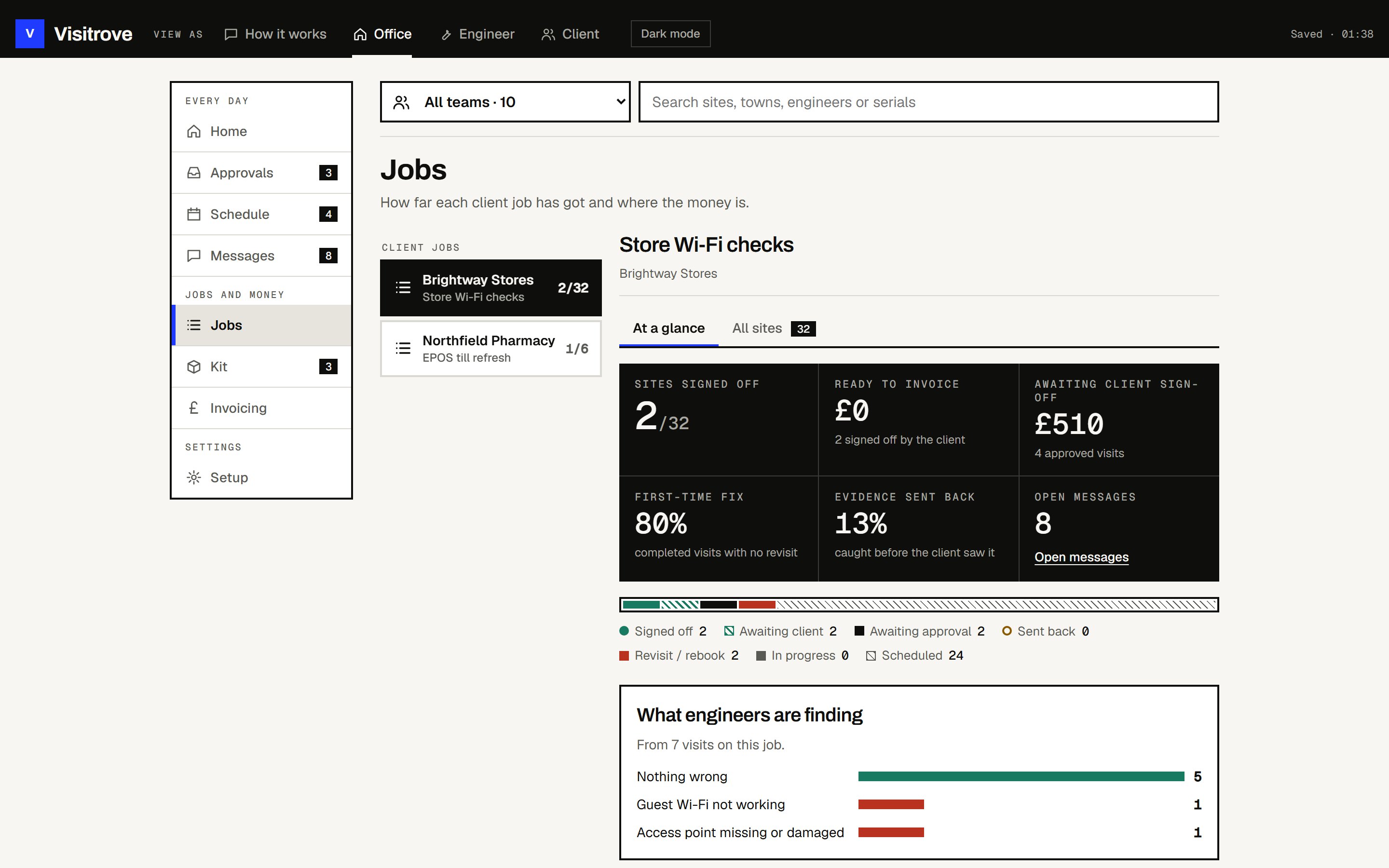Open How it works view
This screenshot has height=868, width=1389.
click(x=275, y=34)
